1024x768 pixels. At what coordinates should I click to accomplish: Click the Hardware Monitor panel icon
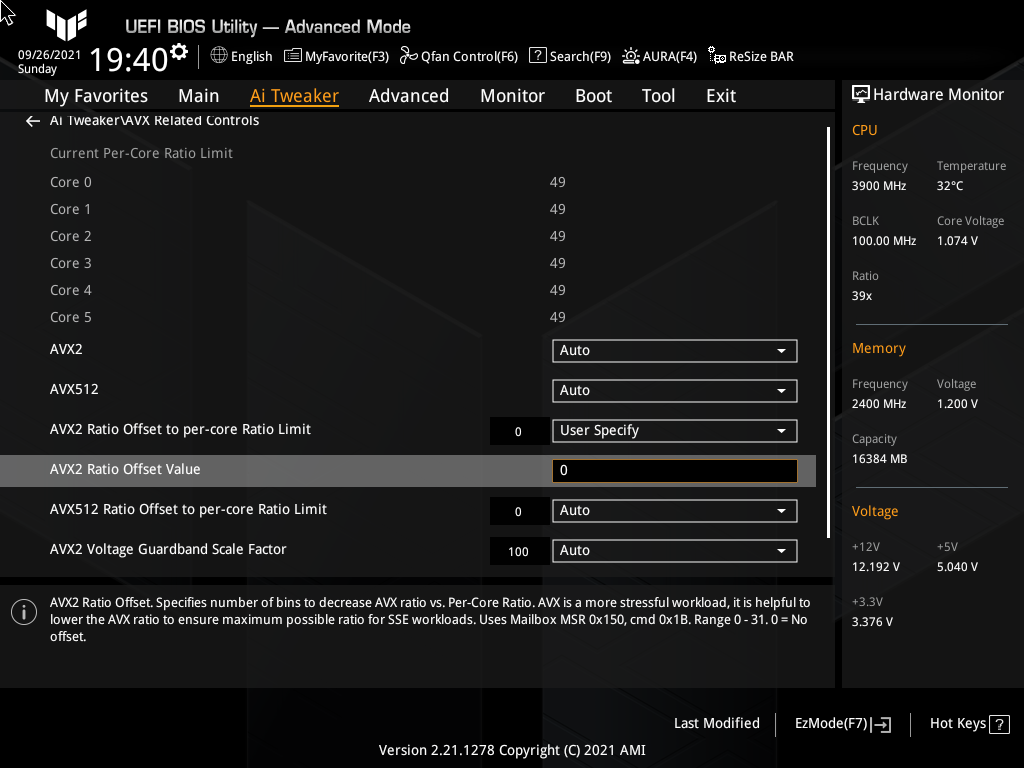(861, 94)
